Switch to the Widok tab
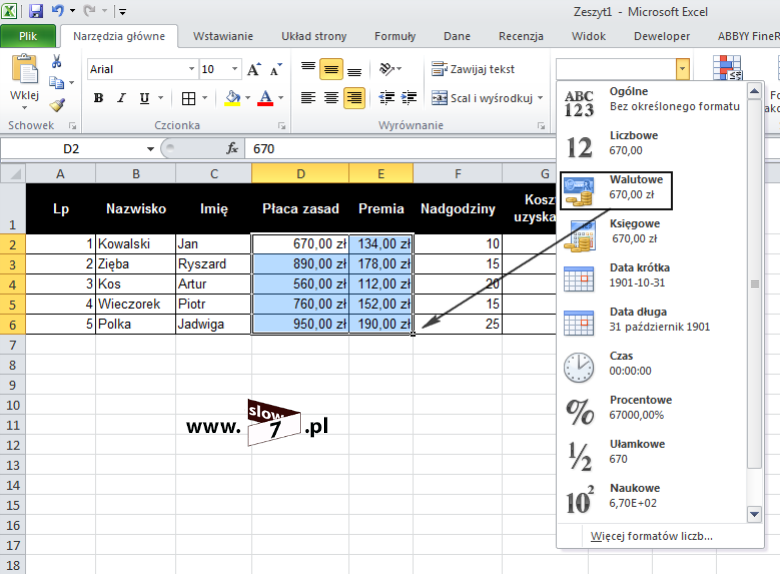 [588, 36]
